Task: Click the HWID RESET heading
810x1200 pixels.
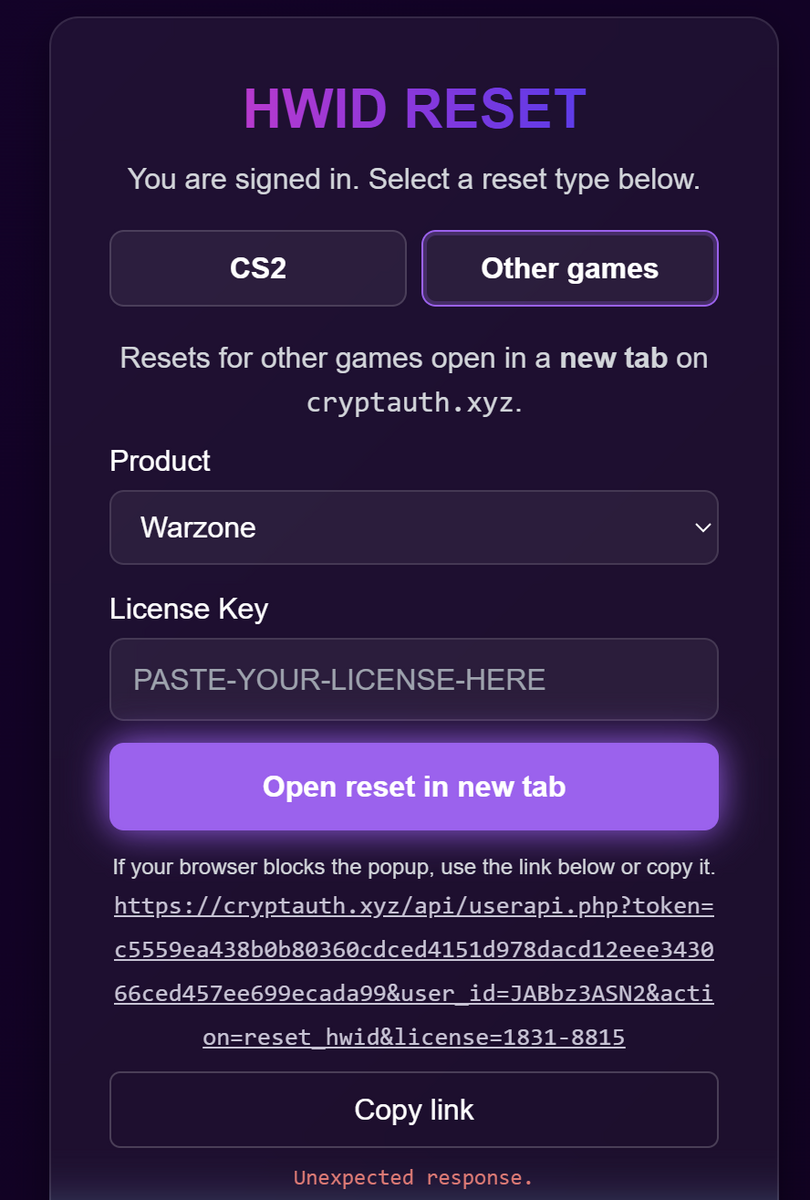Action: 413,109
